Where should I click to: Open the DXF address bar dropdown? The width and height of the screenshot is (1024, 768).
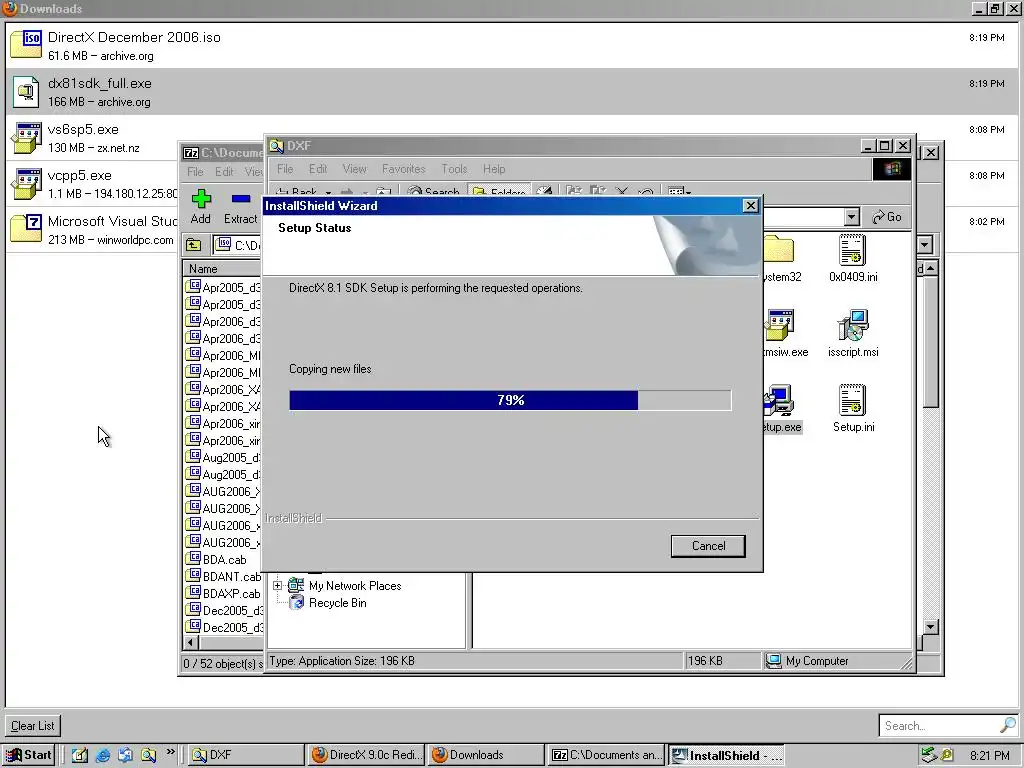coord(852,217)
